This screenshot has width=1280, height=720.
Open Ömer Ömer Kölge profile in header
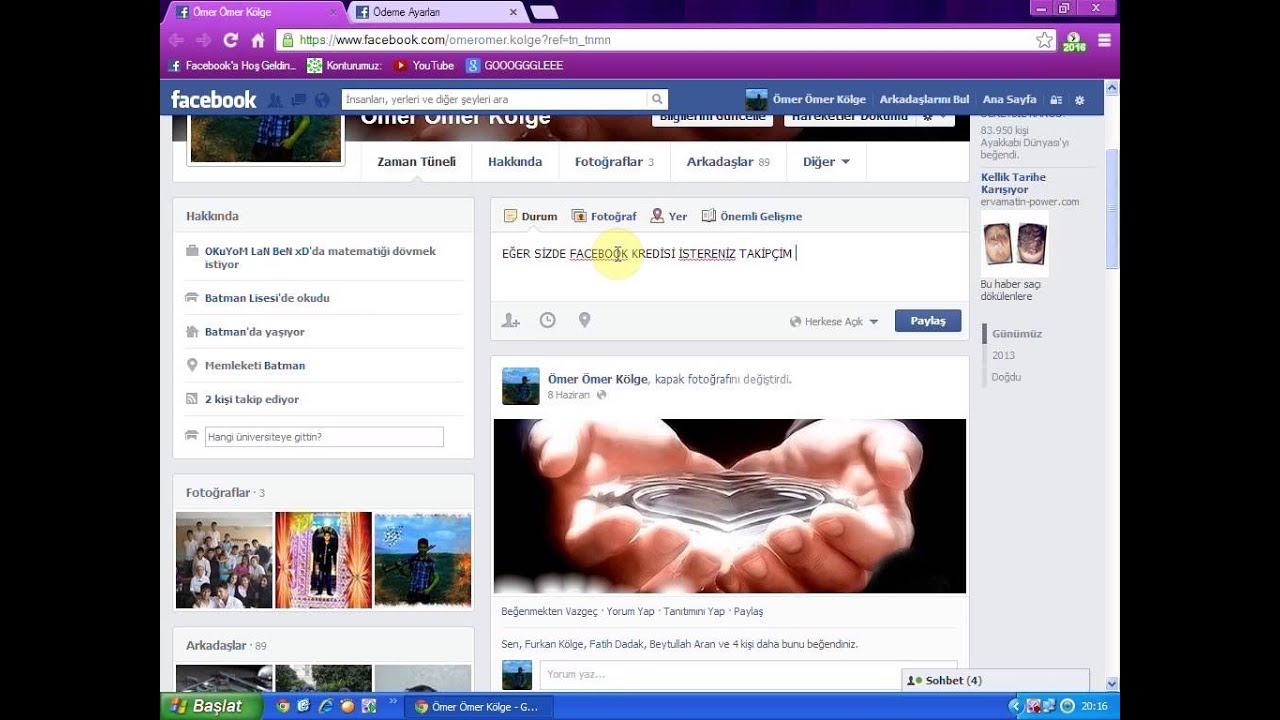(x=806, y=100)
